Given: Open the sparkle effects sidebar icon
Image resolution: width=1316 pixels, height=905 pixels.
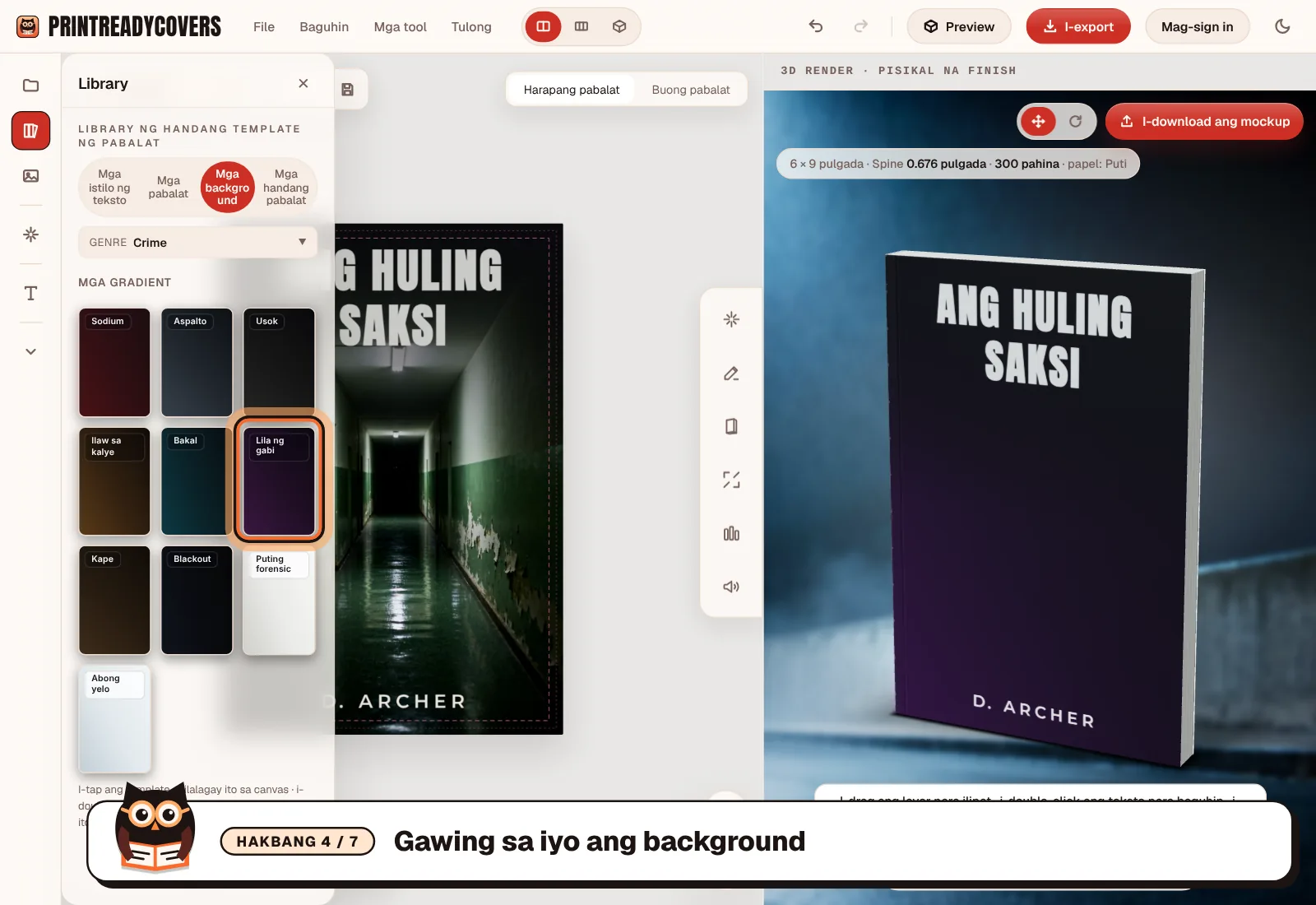Looking at the screenshot, I should [x=30, y=234].
